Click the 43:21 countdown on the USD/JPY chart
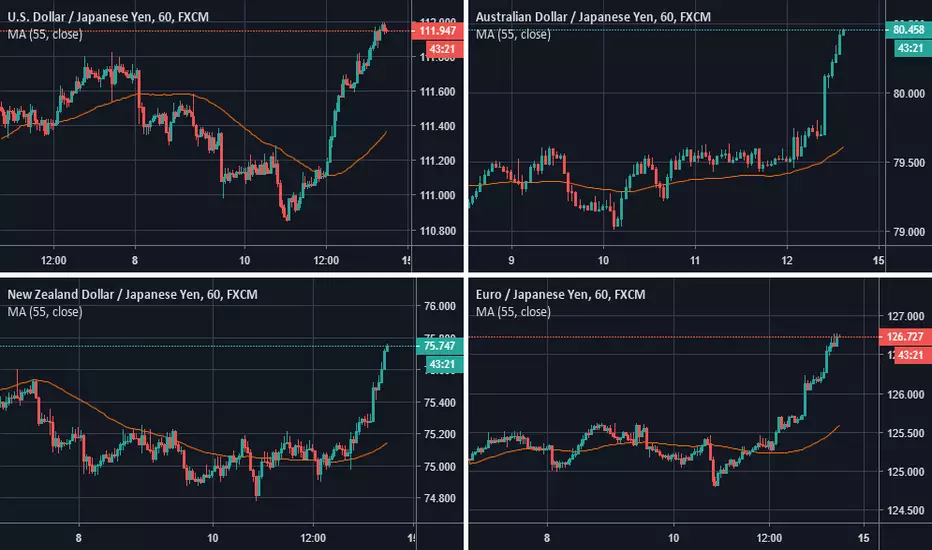Screen dimensions: 932x550 click(440, 49)
